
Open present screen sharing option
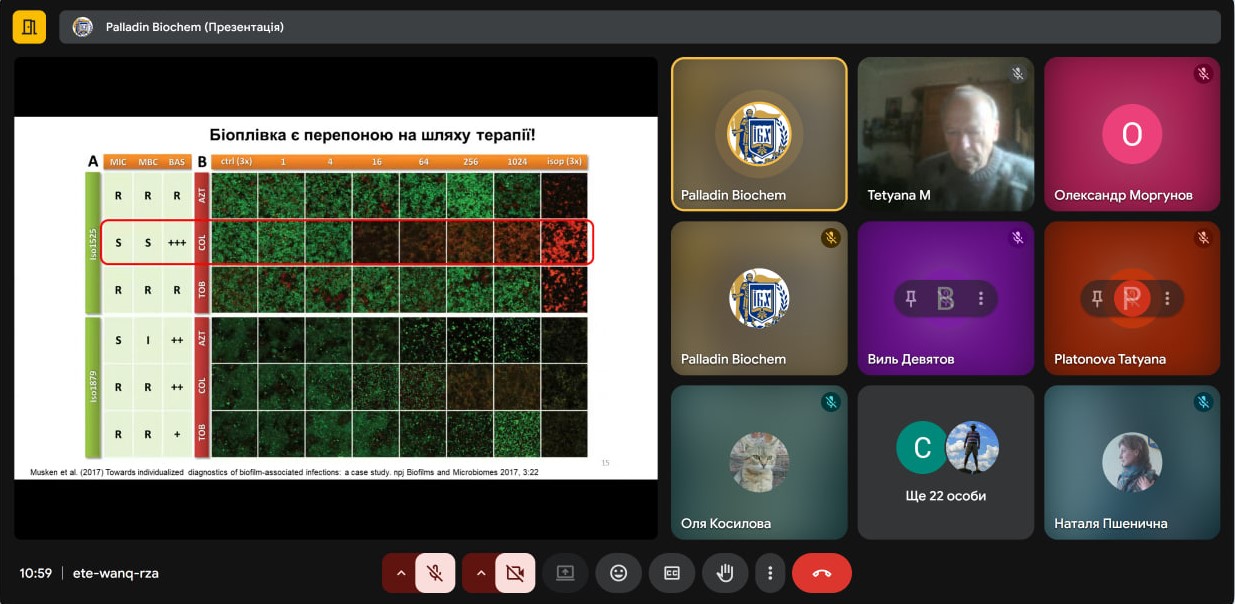pyautogui.click(x=565, y=573)
